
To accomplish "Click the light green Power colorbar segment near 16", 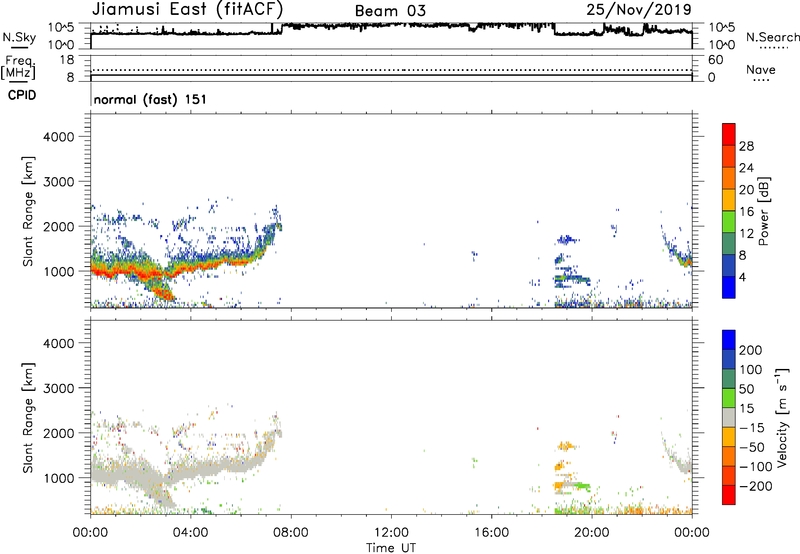I will 729,221.
